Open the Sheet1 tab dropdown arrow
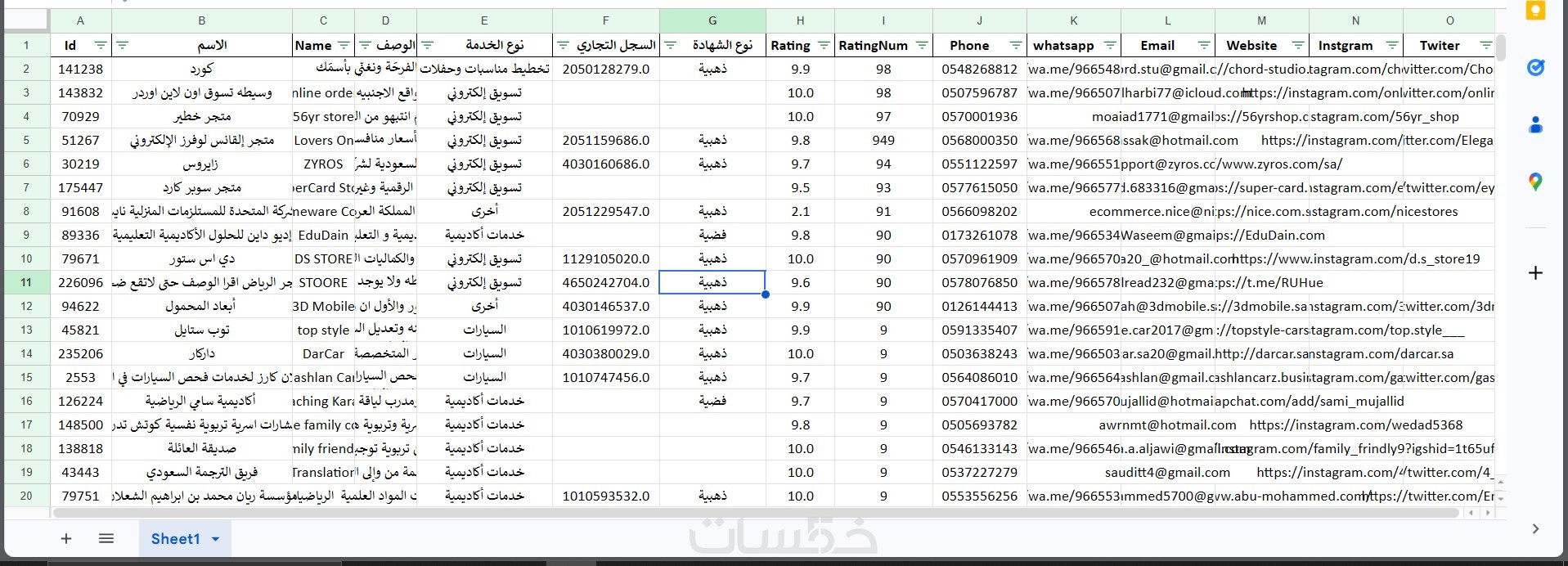The image size is (1568, 566). click(x=216, y=539)
